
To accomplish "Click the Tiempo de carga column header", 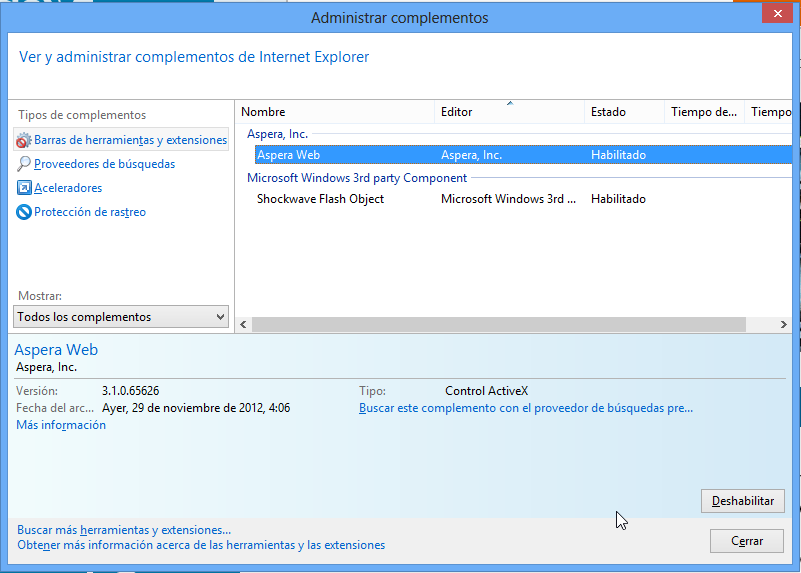I will pos(704,112).
